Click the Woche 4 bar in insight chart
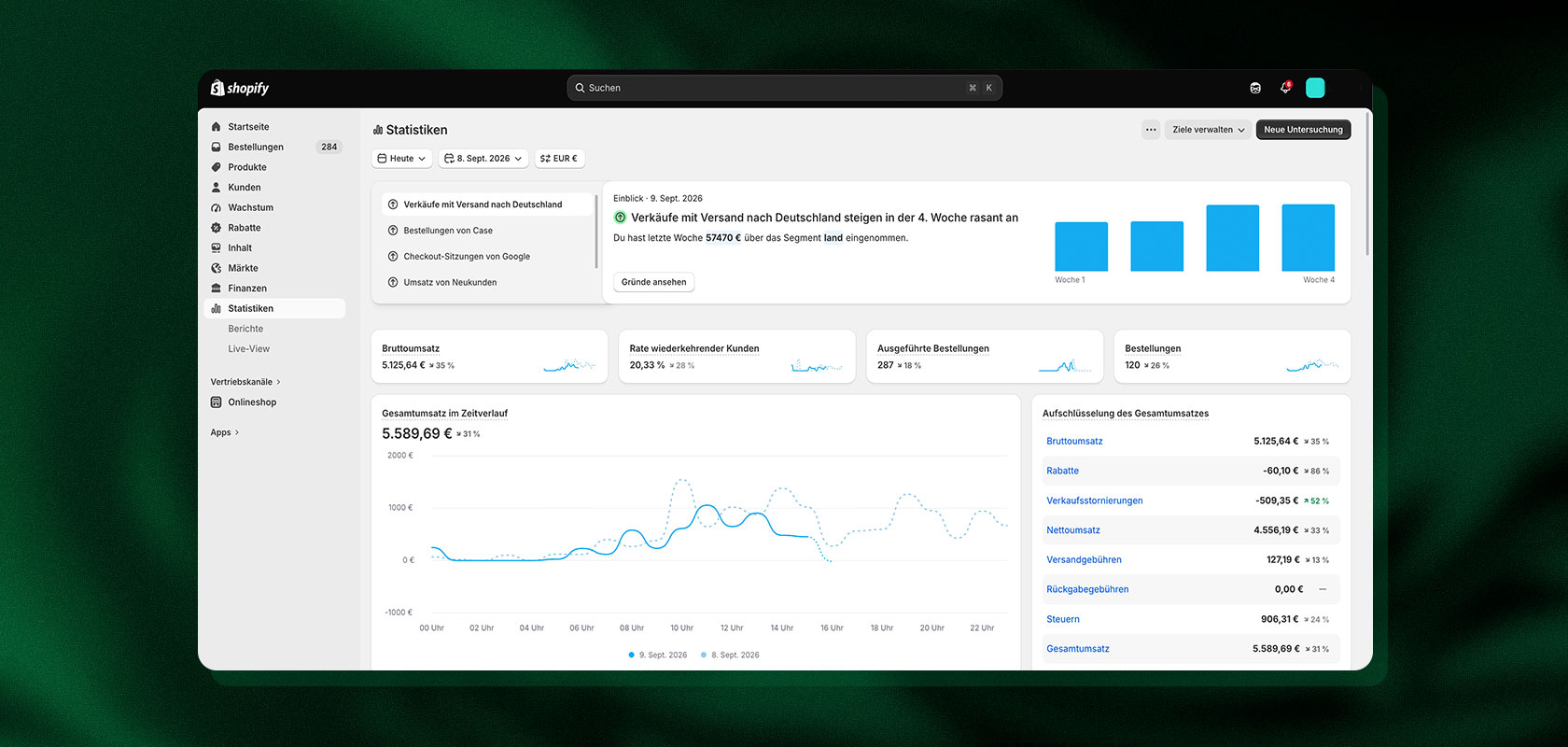 click(x=1309, y=238)
